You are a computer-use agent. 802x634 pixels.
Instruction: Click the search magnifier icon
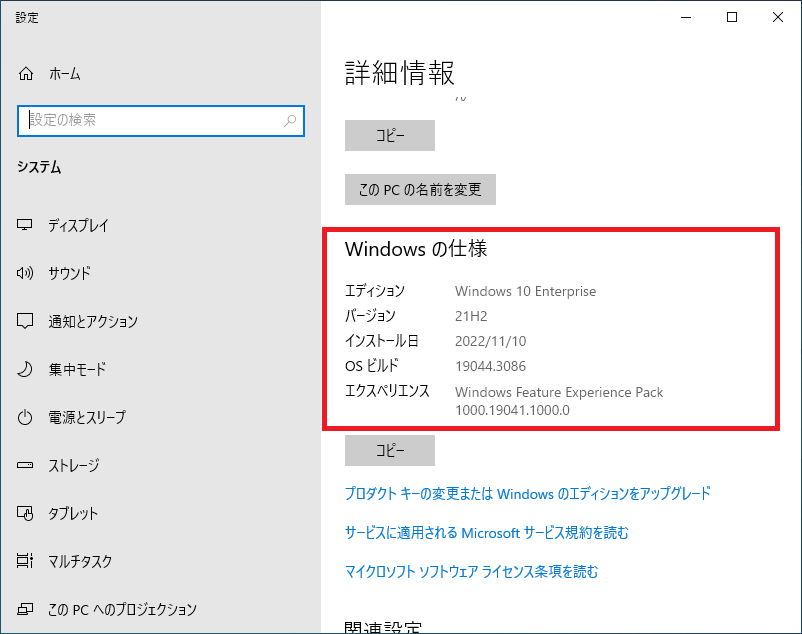tap(290, 121)
